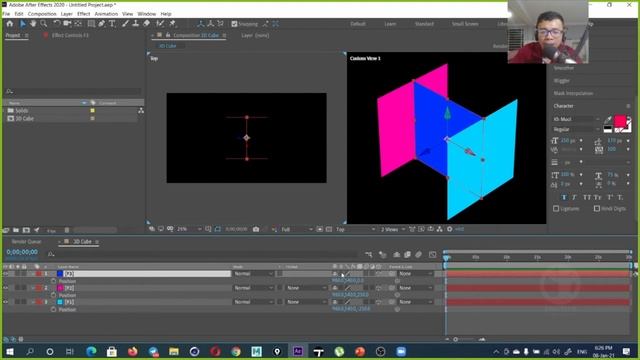Open the 2 Views layout dropdown
Image resolution: width=640 pixels, height=360 pixels.
pos(393,229)
